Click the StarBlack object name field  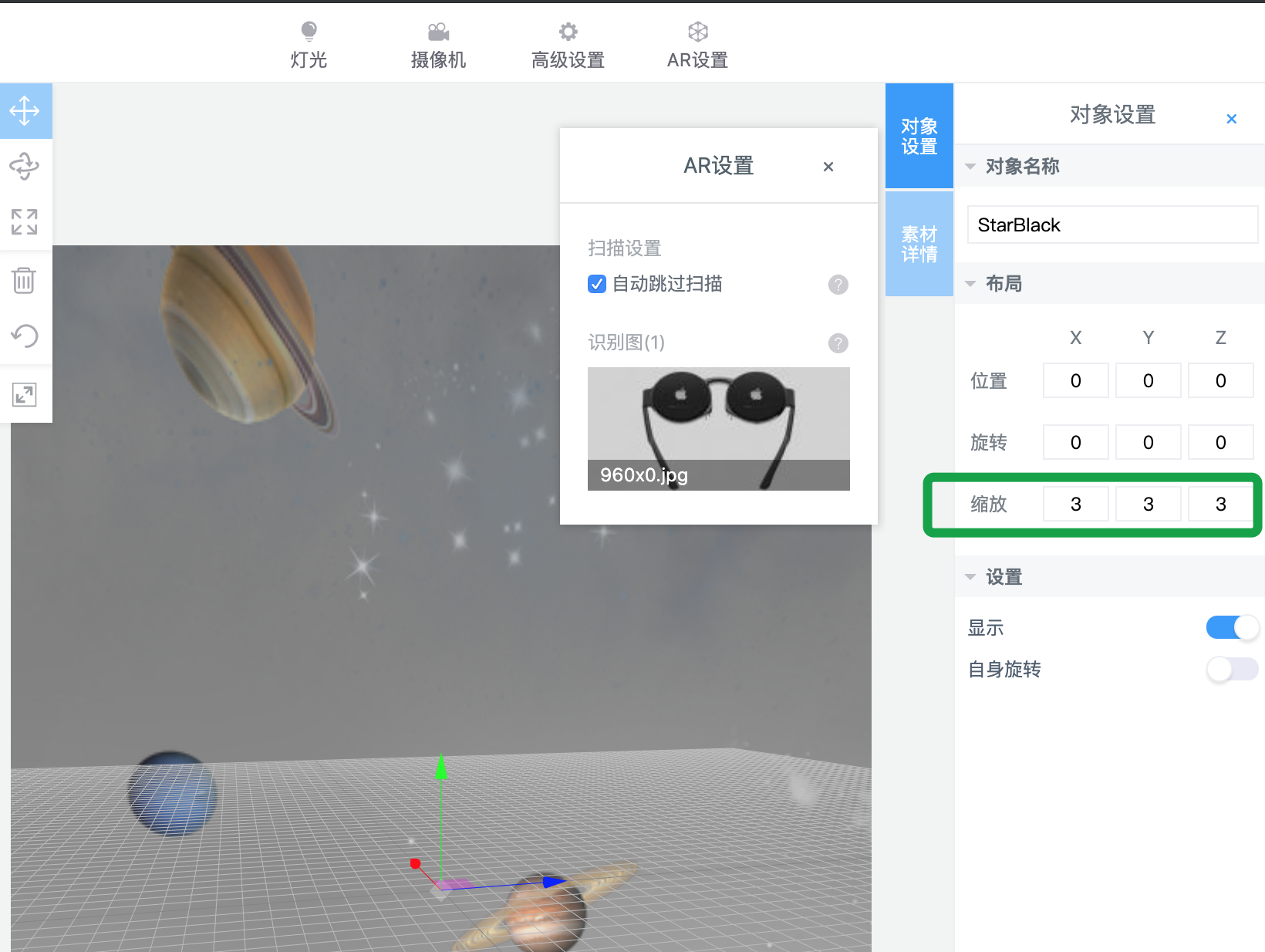pyautogui.click(x=1112, y=225)
